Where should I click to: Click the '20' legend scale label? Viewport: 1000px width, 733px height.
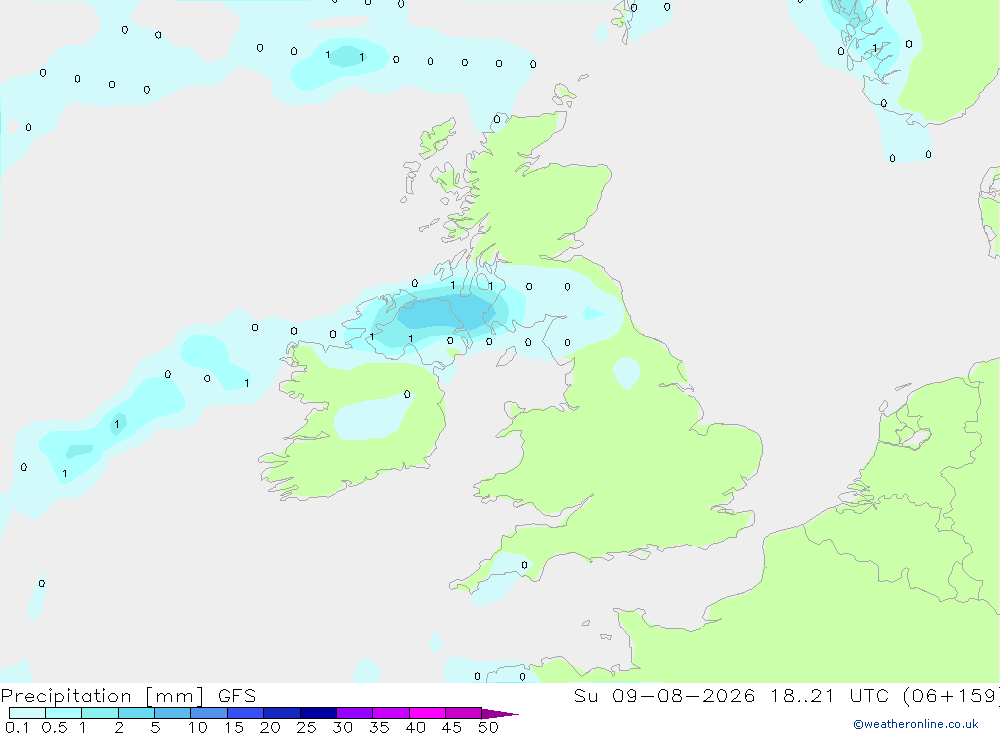pyautogui.click(x=270, y=727)
